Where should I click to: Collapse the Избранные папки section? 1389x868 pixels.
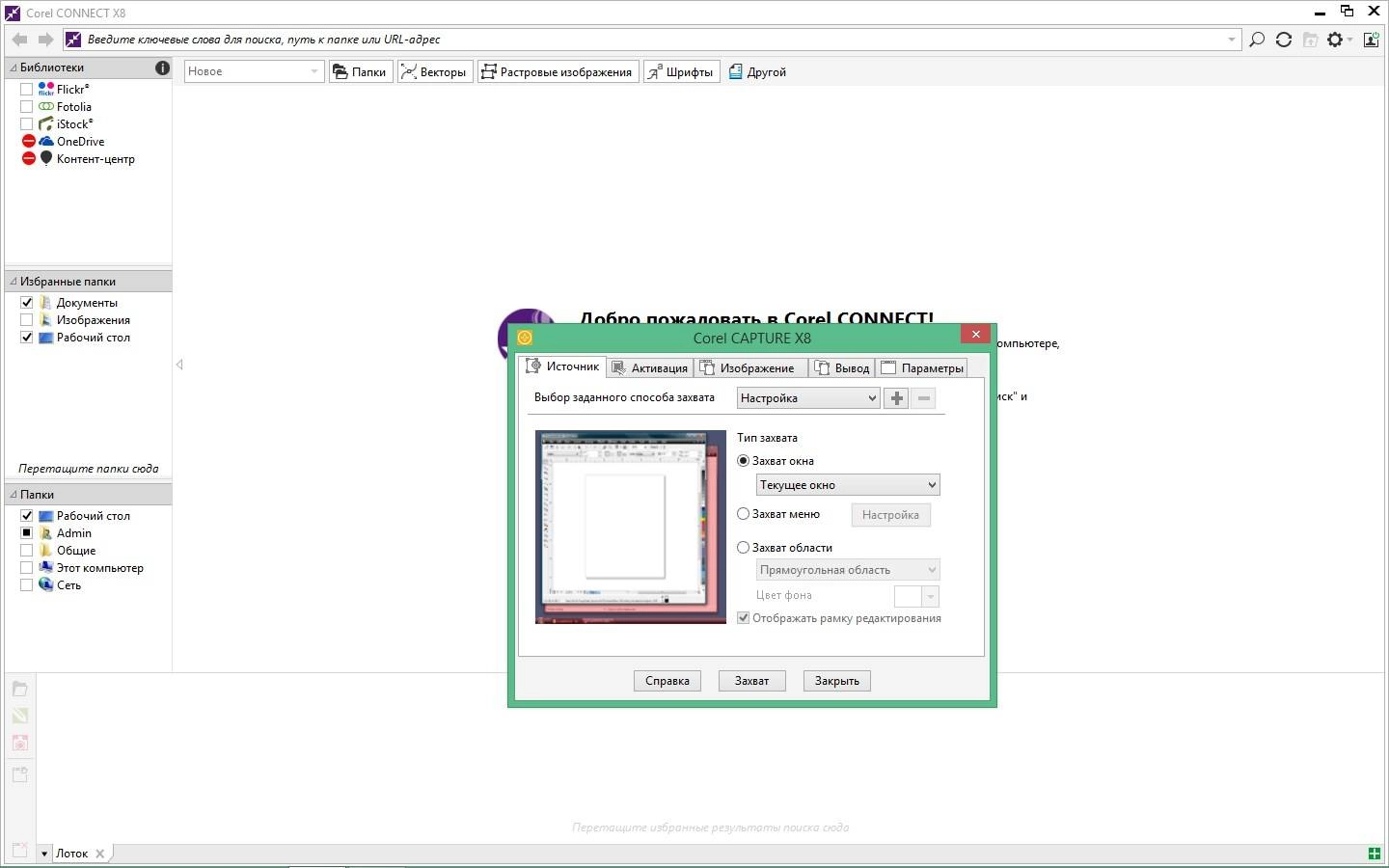click(14, 282)
